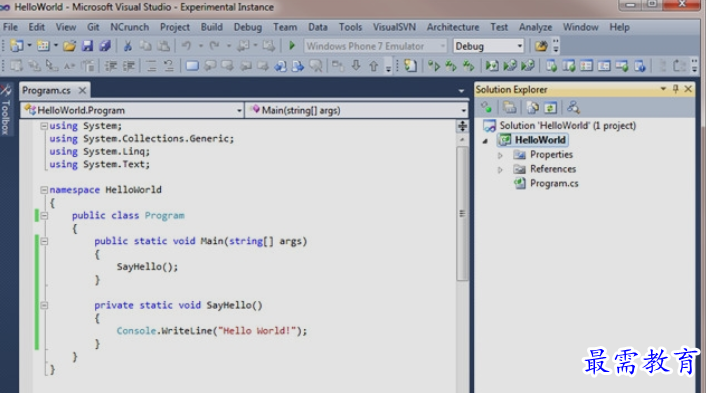This screenshot has height=393, width=706.
Task: Click the Find in Files folder icon
Action: (541, 46)
